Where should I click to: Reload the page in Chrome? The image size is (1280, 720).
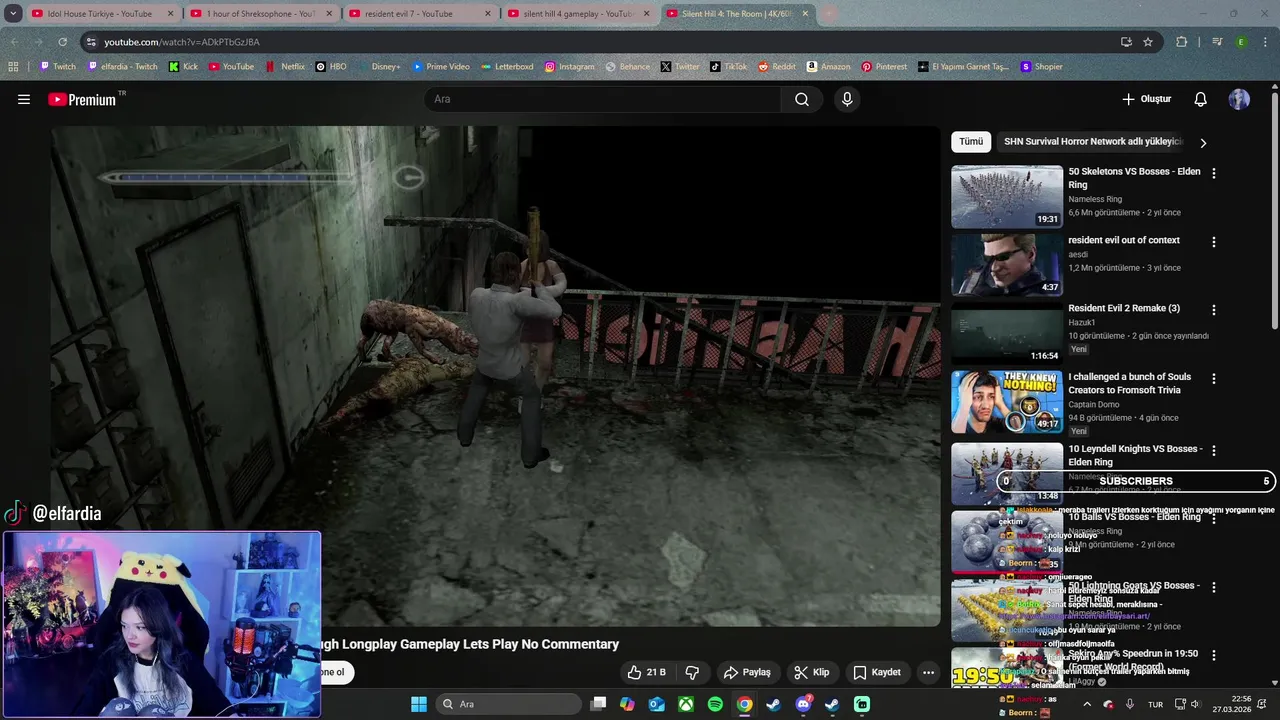click(x=62, y=42)
